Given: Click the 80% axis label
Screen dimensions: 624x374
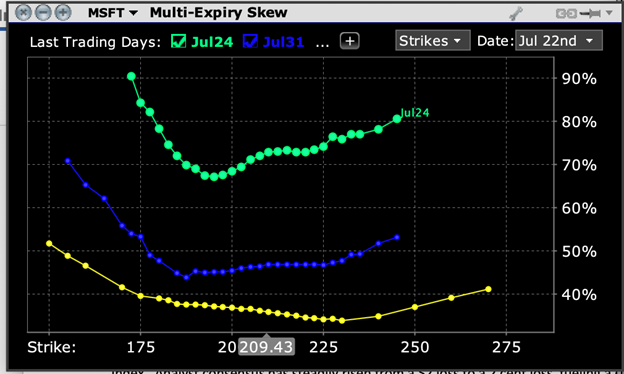Looking at the screenshot, I should (579, 122).
